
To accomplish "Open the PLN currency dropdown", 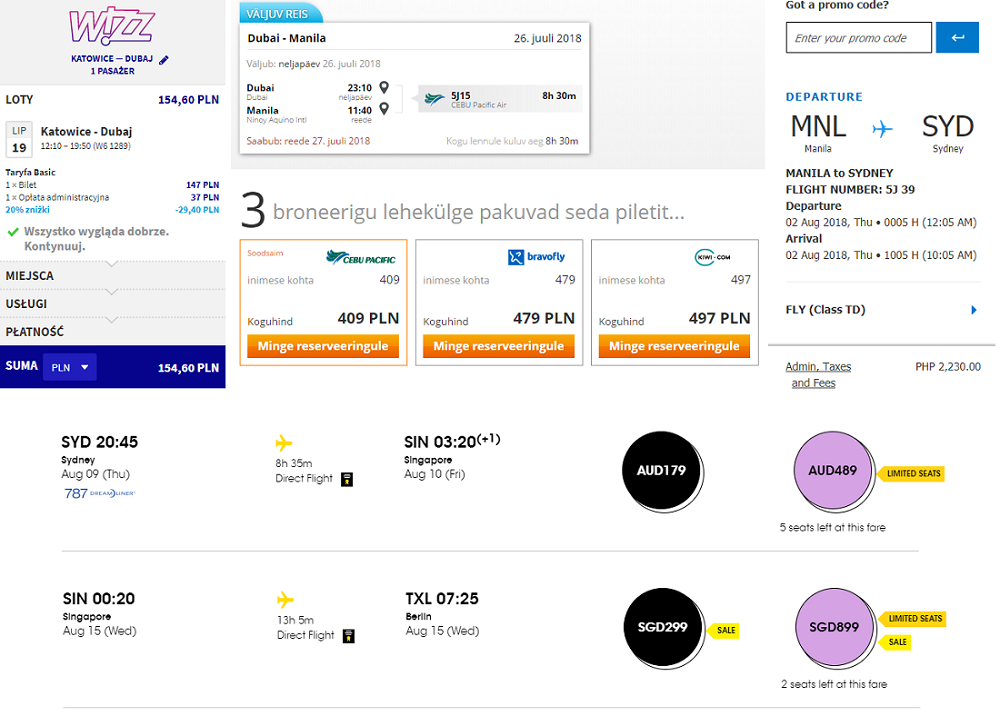I will pos(70,367).
